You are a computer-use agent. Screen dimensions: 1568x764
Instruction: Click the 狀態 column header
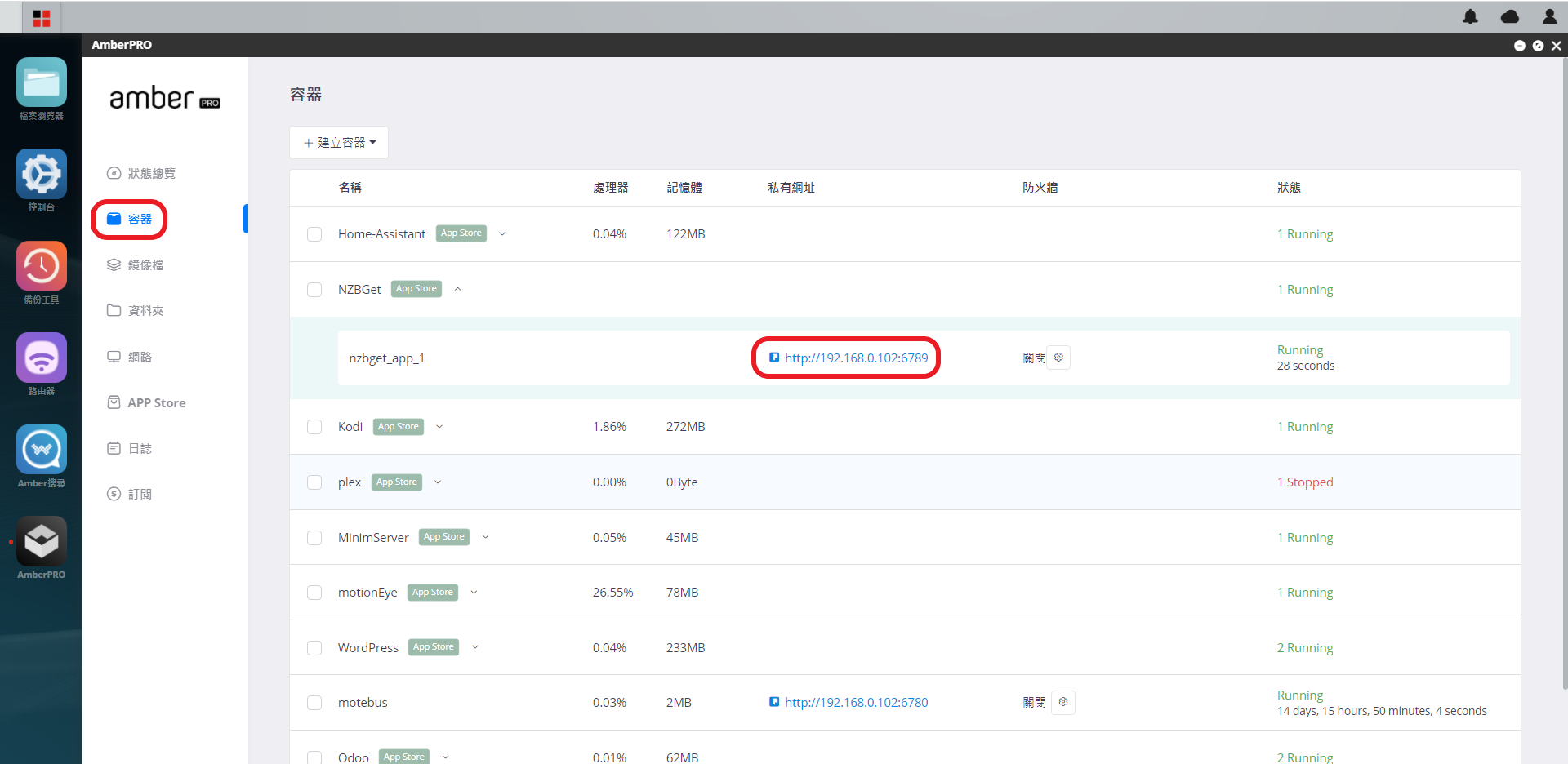pos(1289,188)
